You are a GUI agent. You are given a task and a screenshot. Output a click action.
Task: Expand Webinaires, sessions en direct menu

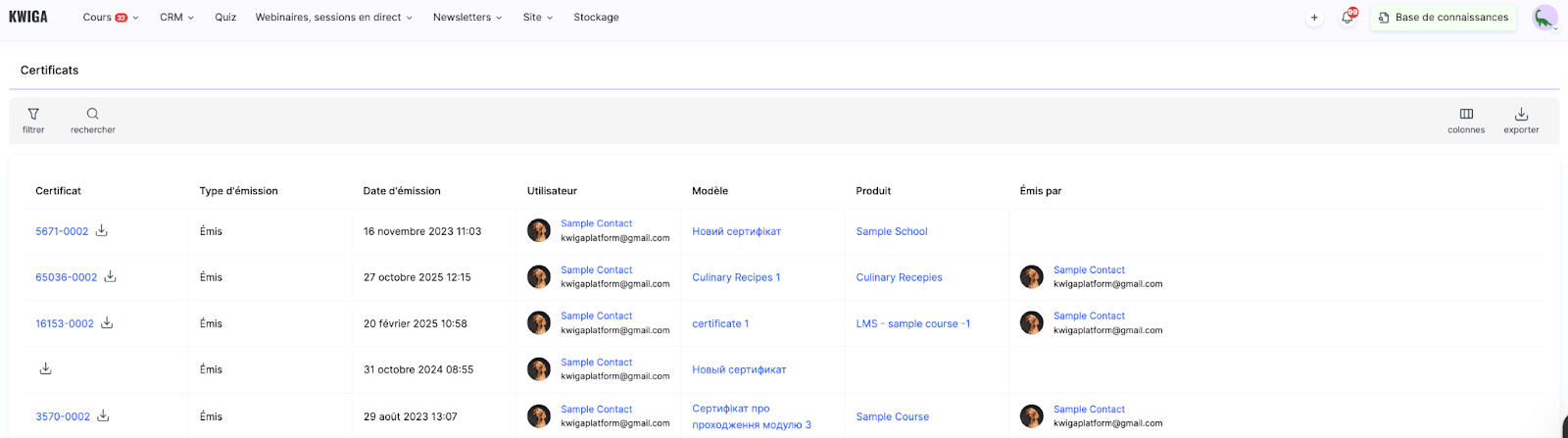[x=333, y=18]
